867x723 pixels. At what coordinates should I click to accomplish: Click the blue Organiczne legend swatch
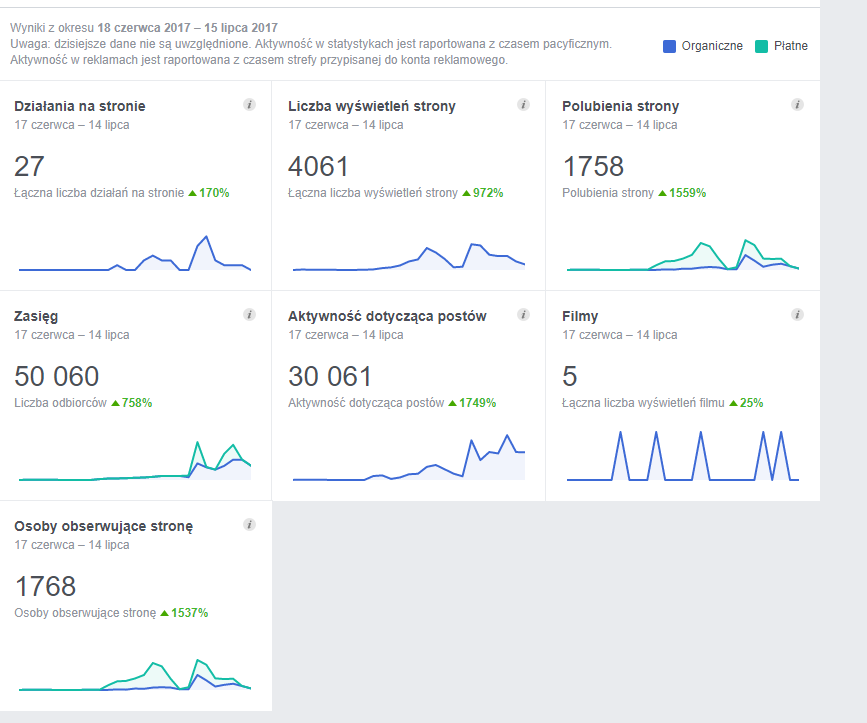tap(669, 46)
